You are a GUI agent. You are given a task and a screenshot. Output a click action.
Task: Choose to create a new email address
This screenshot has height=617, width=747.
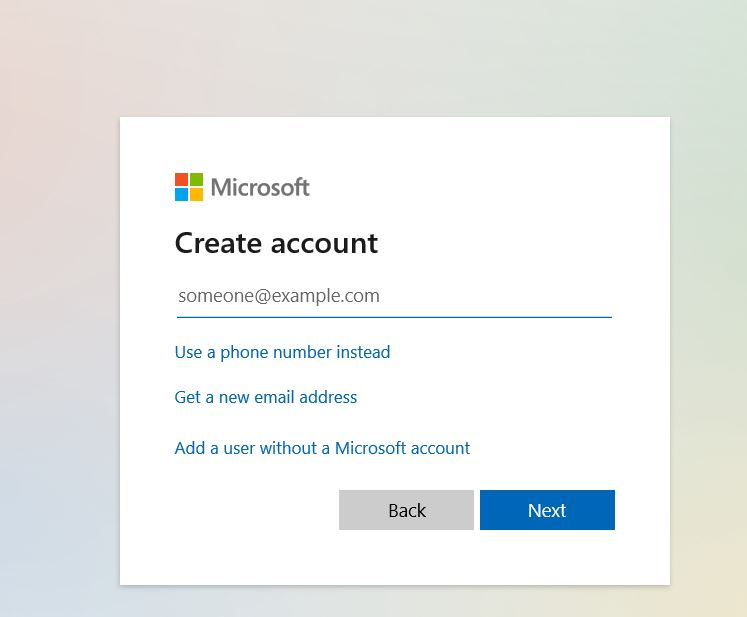click(266, 397)
